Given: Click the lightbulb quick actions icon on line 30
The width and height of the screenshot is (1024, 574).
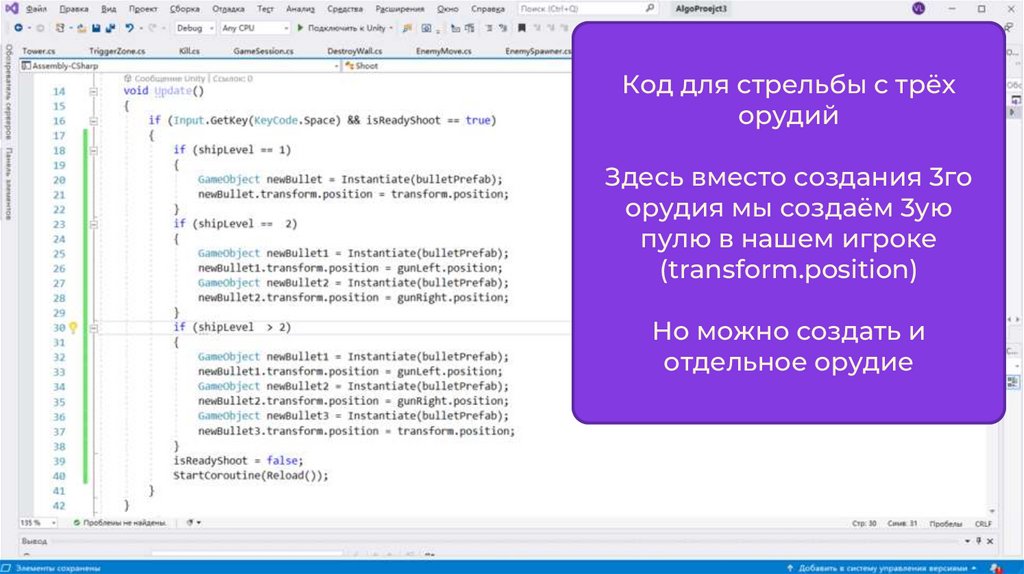Looking at the screenshot, I should click(x=73, y=327).
